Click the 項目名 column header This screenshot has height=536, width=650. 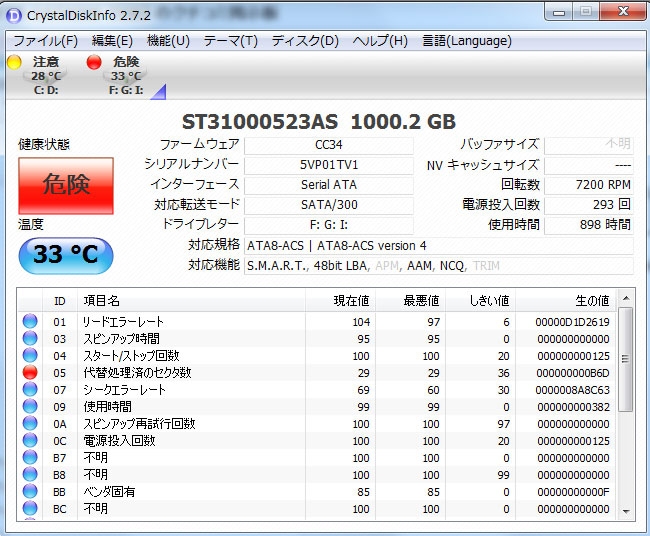(192, 301)
